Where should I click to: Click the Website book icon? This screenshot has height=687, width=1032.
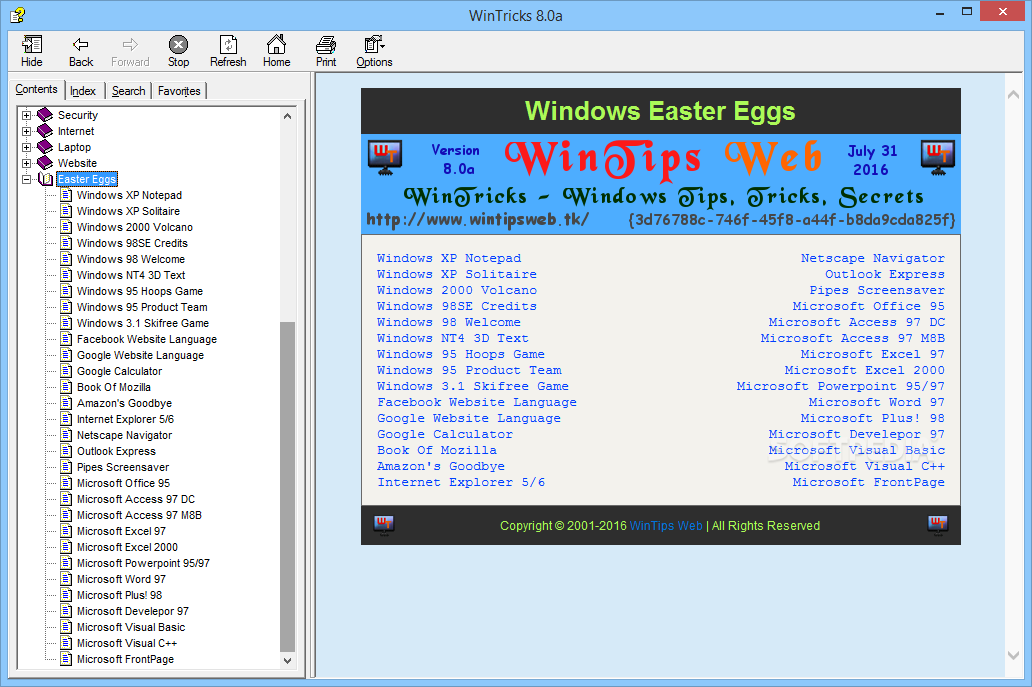coord(45,163)
